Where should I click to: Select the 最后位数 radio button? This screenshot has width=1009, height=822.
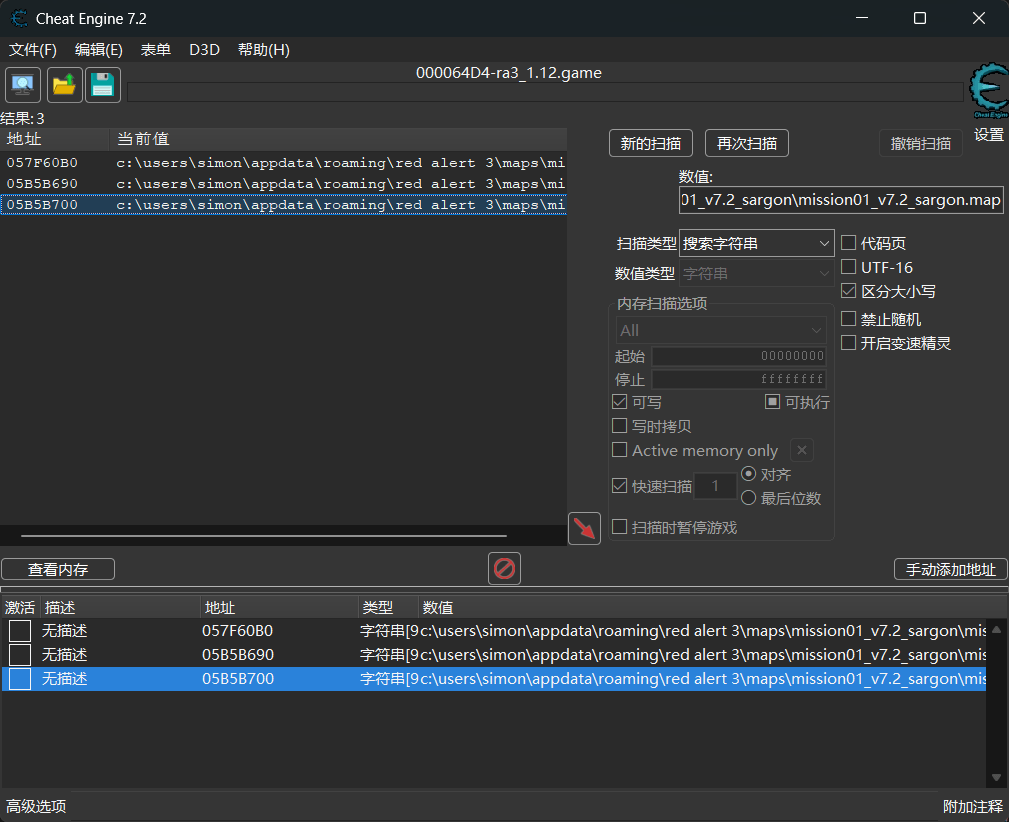(748, 498)
